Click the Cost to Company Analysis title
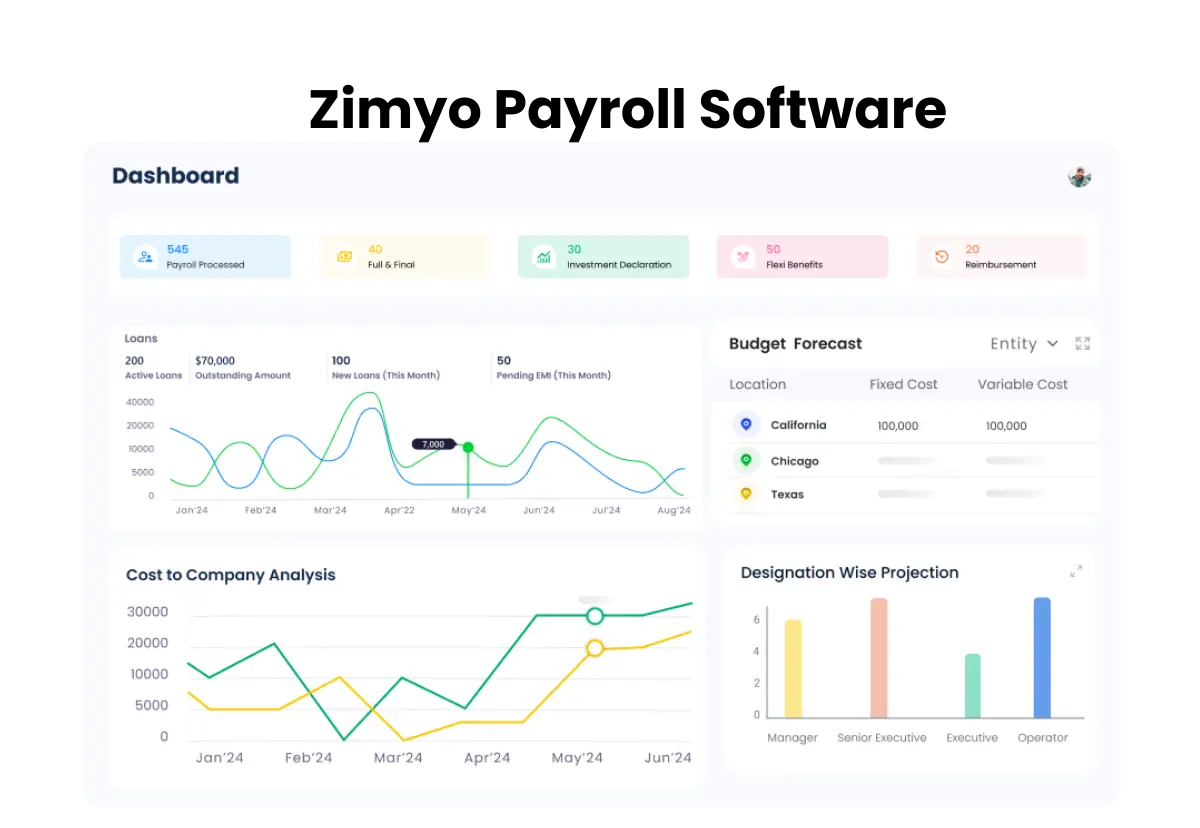This screenshot has width=1200, height=828. 231,575
